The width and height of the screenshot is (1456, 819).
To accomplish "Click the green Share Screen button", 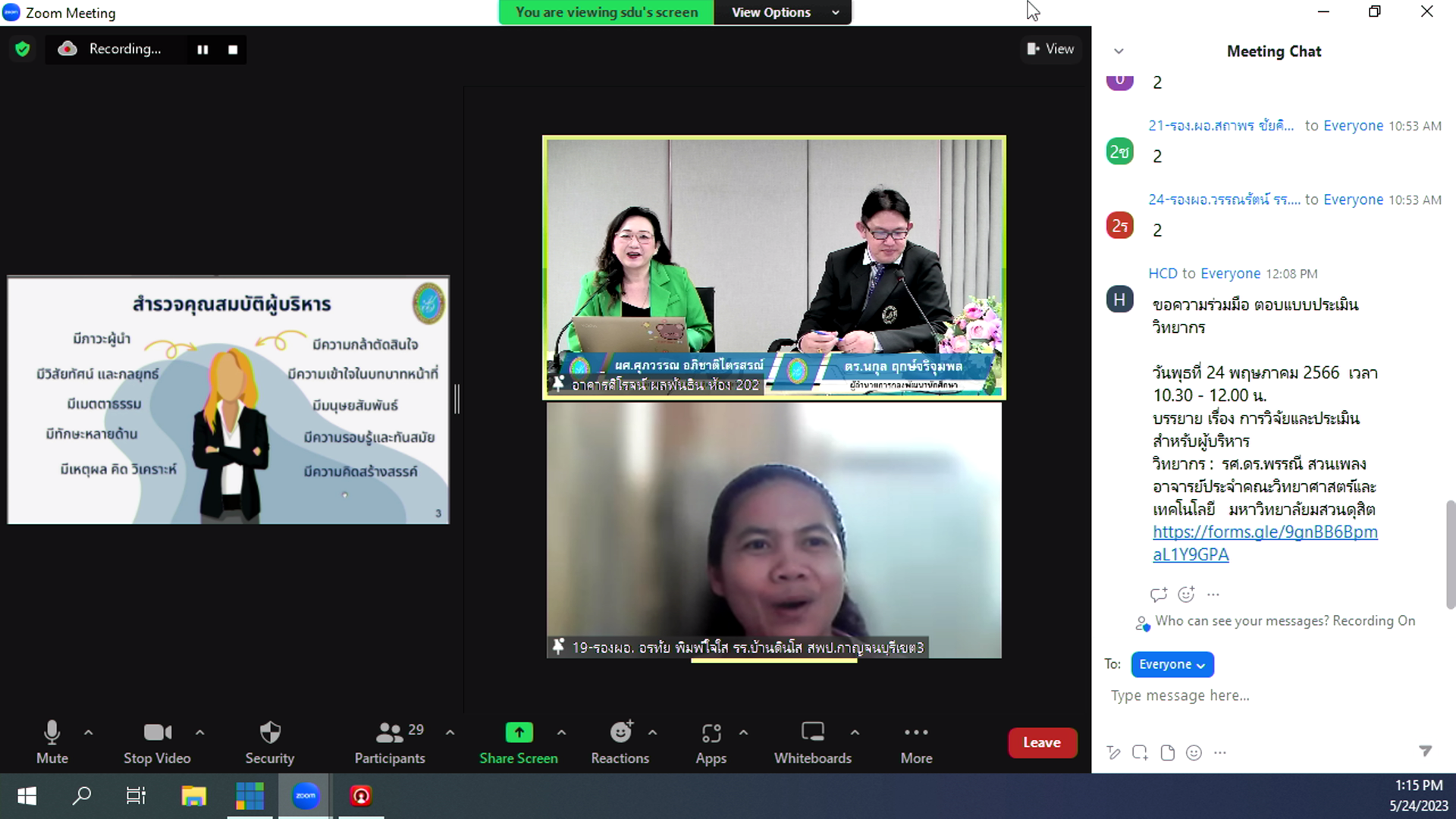I will (519, 742).
